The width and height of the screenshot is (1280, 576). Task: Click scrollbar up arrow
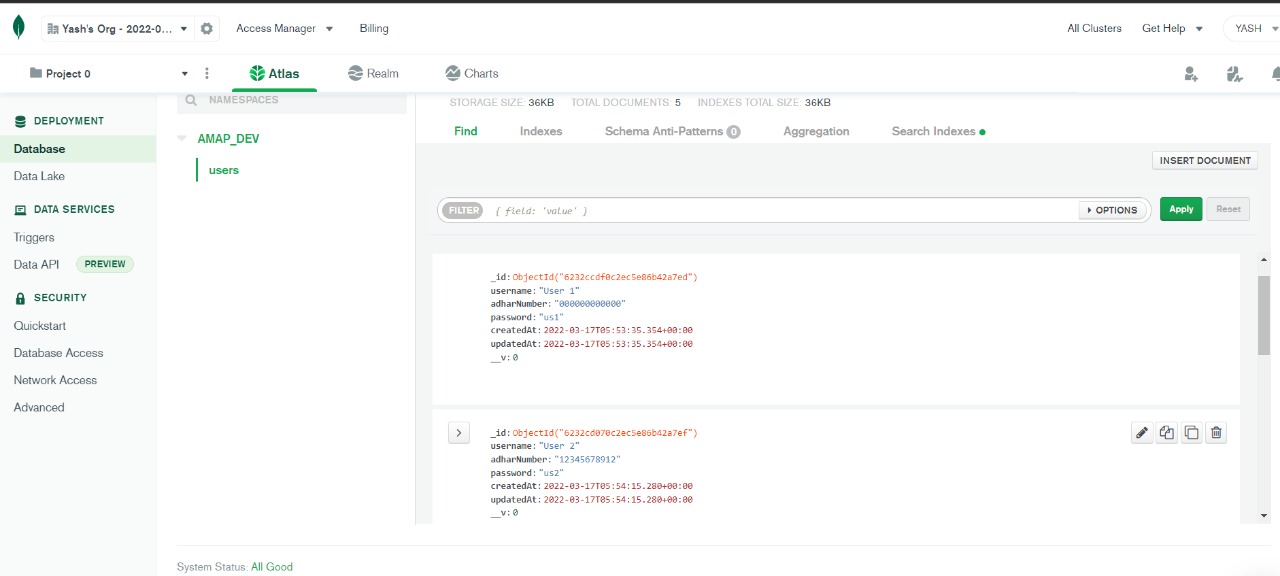click(x=1264, y=260)
